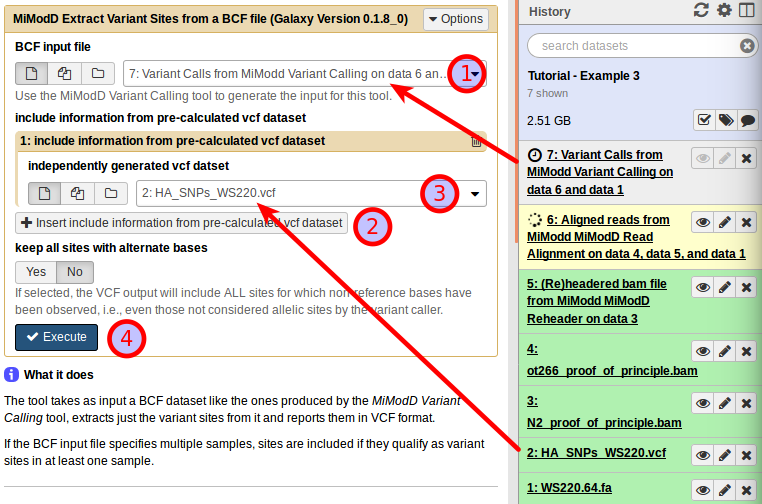Edit attributes of dataset 5 Reheadered bam

tap(725, 287)
